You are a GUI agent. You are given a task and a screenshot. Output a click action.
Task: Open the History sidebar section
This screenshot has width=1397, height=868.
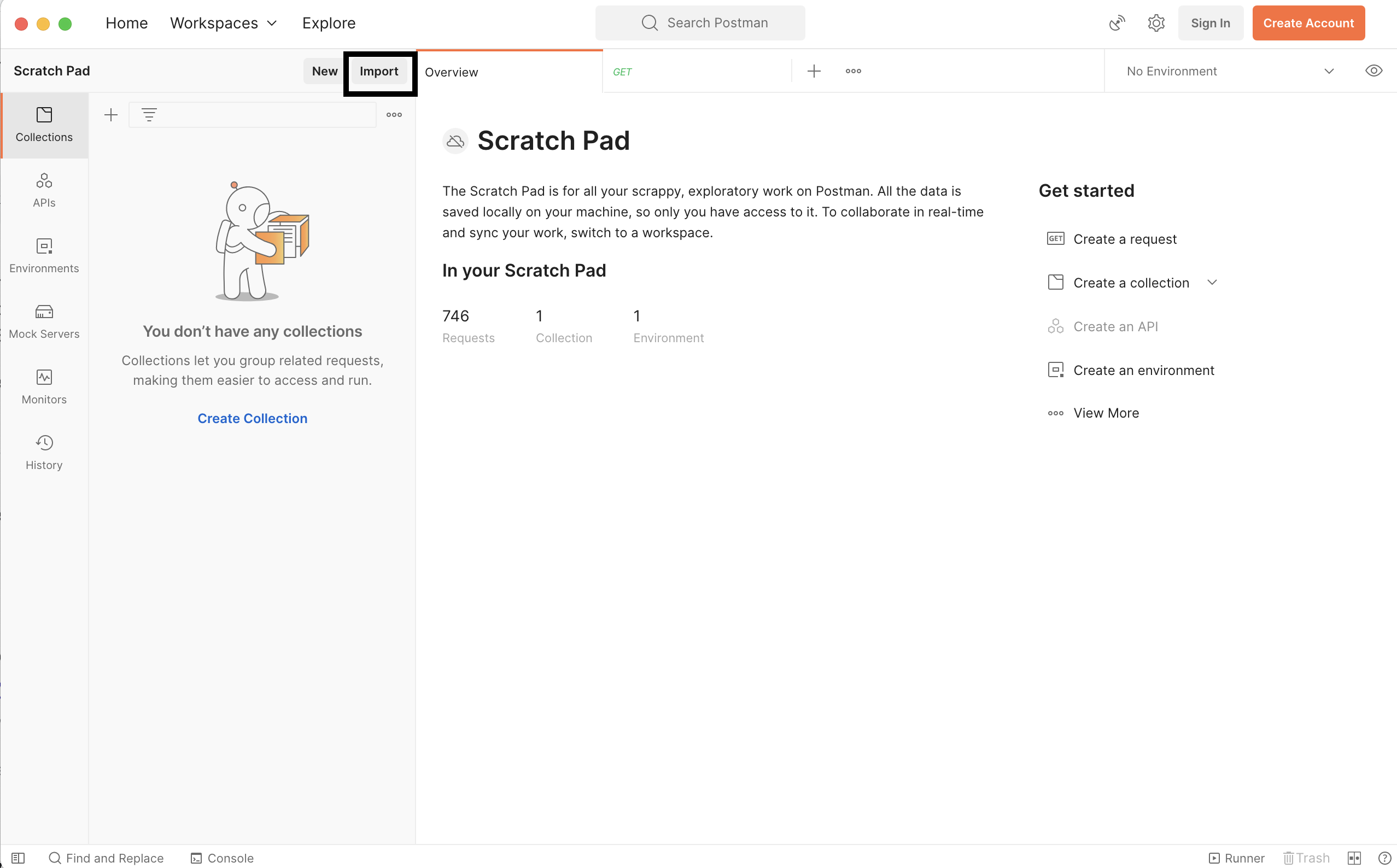tap(44, 452)
